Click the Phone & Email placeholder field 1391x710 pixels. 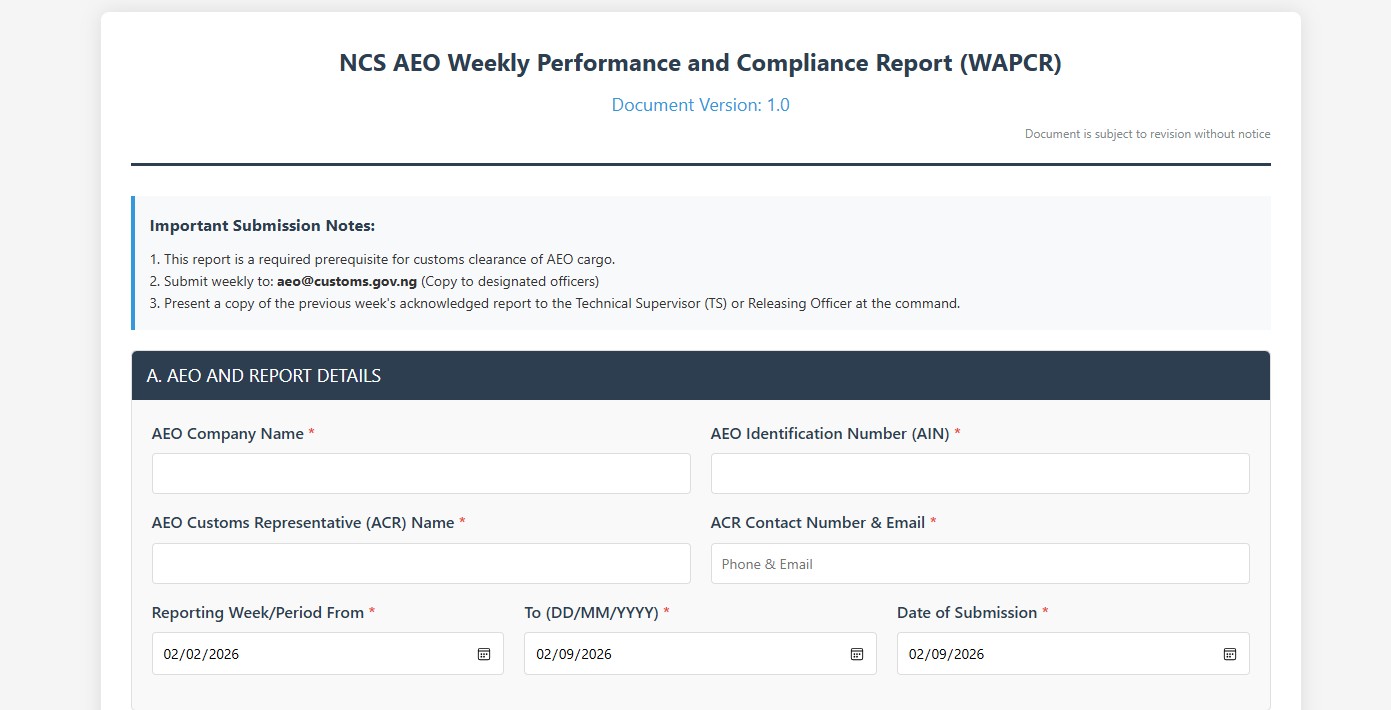pos(979,563)
